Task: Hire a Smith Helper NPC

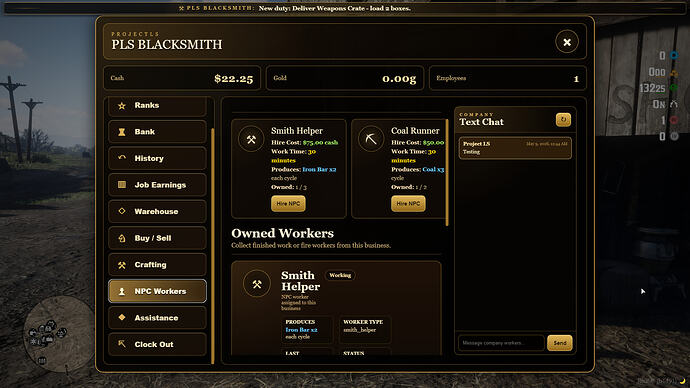Action: click(288, 204)
